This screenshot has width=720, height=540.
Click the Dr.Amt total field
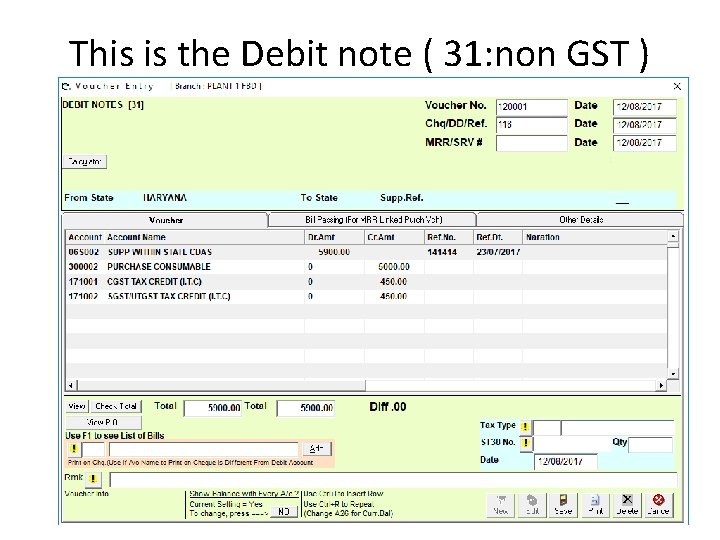tap(213, 408)
